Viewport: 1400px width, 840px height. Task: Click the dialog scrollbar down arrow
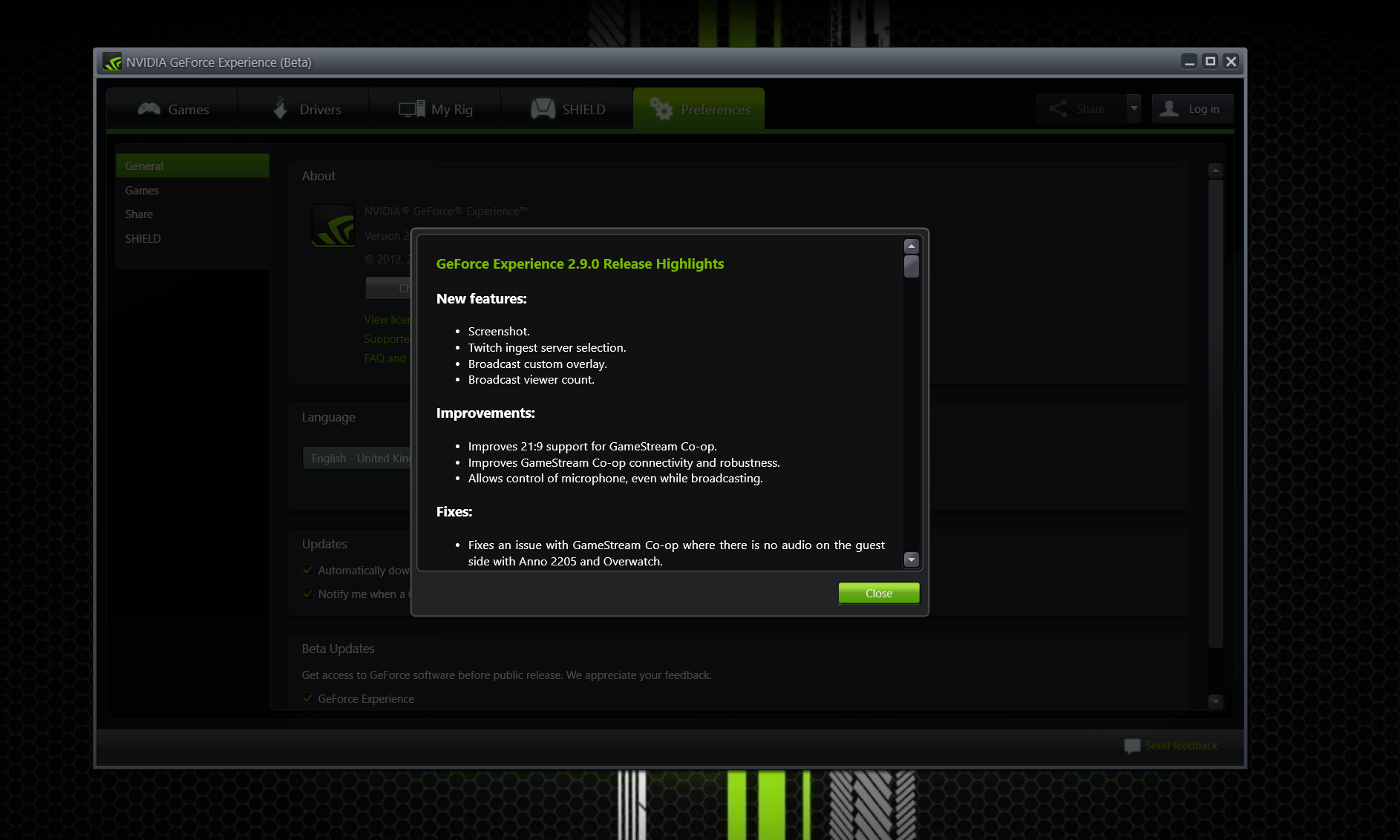(x=912, y=560)
